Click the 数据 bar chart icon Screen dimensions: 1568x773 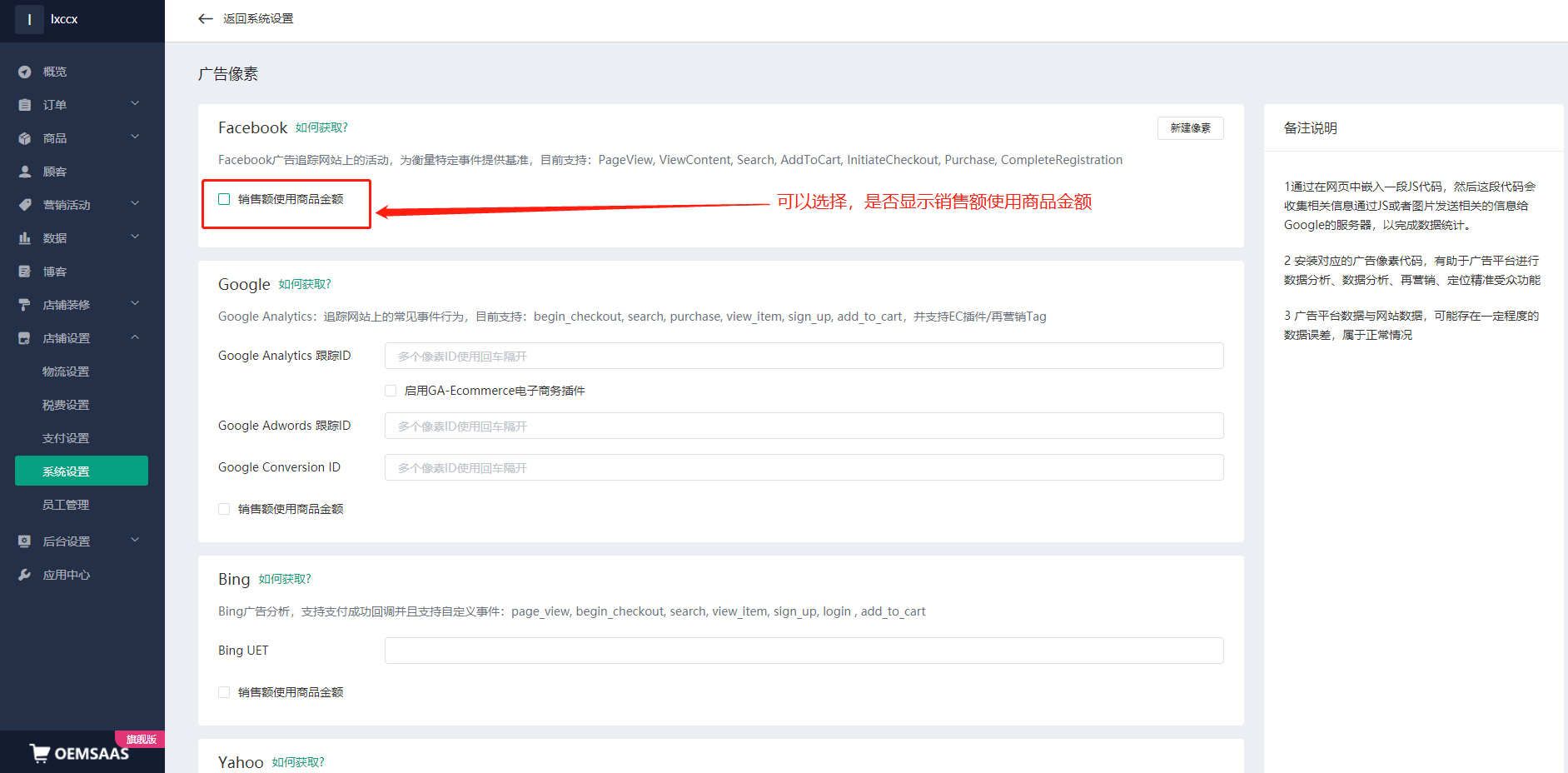point(25,238)
